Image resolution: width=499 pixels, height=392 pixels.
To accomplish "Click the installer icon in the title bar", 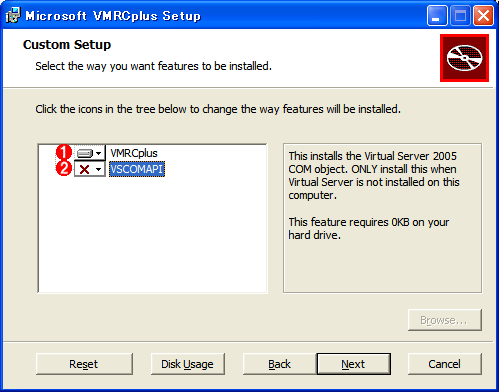I will pyautogui.click(x=13, y=15).
